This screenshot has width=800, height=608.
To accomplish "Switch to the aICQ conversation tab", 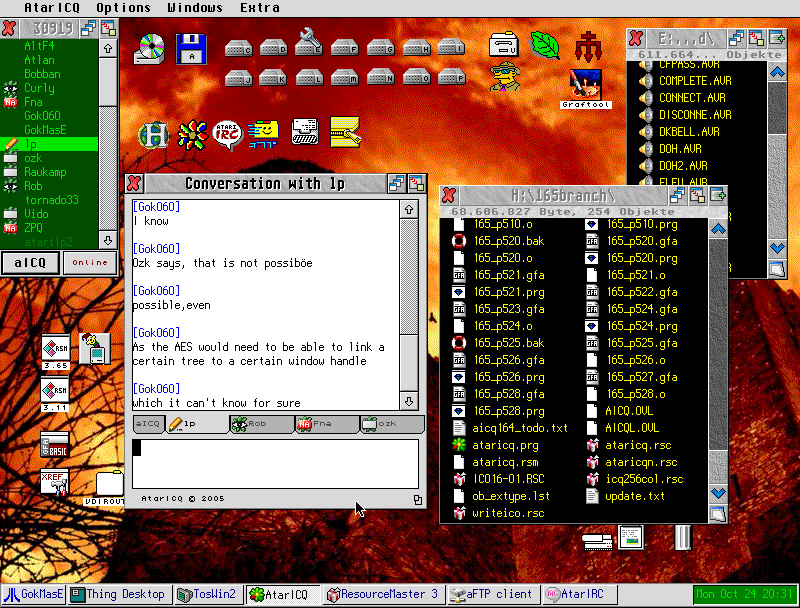I will [x=148, y=424].
